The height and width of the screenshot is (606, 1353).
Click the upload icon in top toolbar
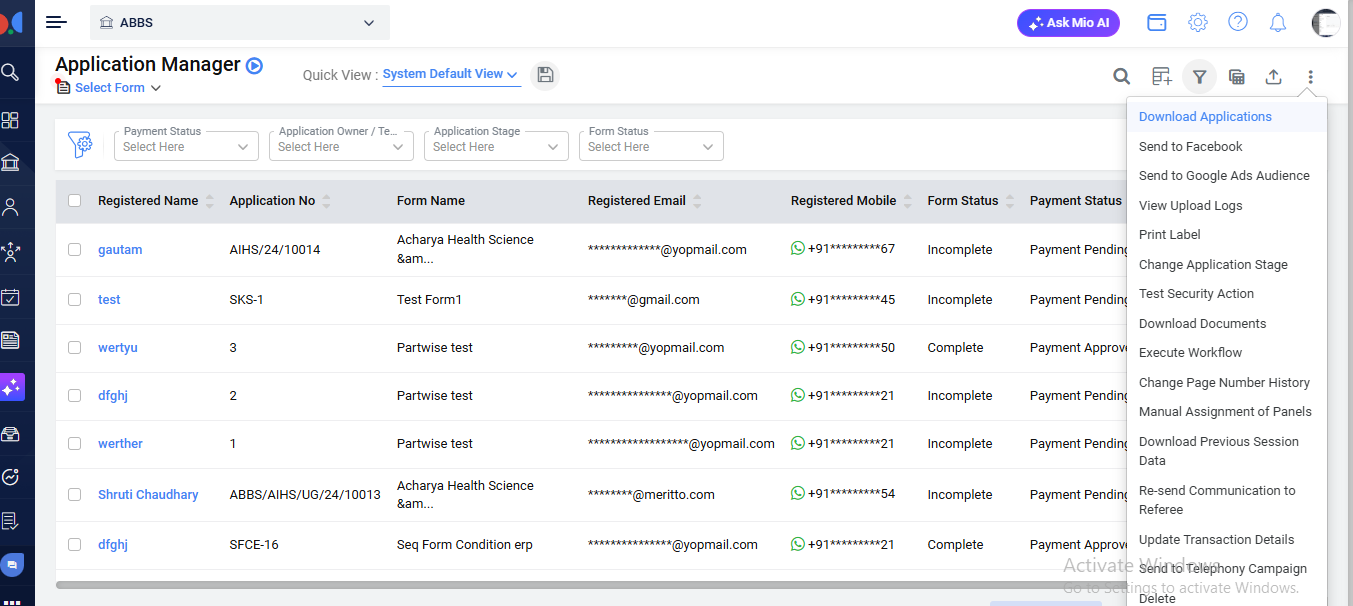click(x=1273, y=77)
